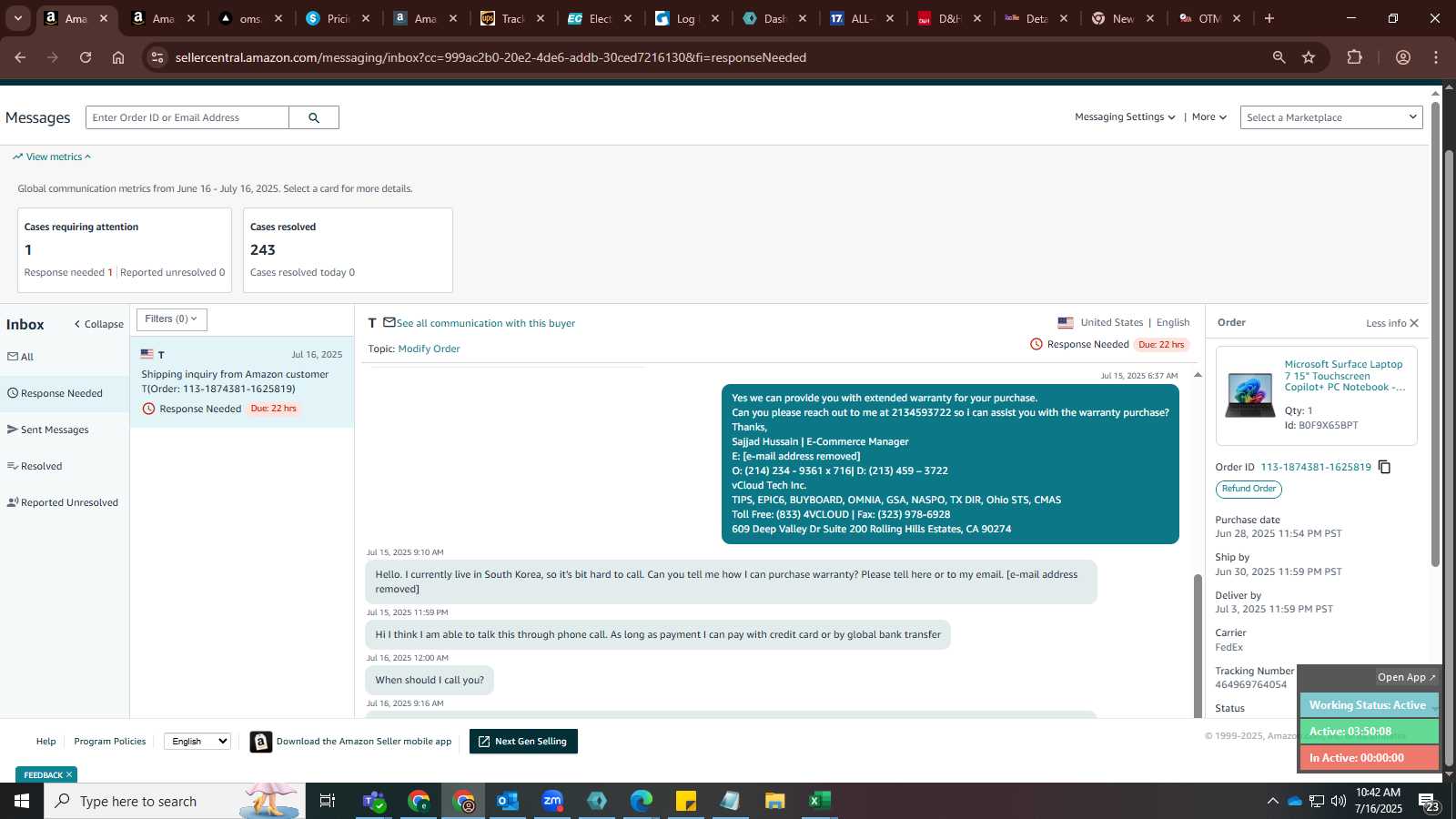Open the Cases resolved card
Viewport: 1456px width, 819px height.
pyautogui.click(x=348, y=250)
